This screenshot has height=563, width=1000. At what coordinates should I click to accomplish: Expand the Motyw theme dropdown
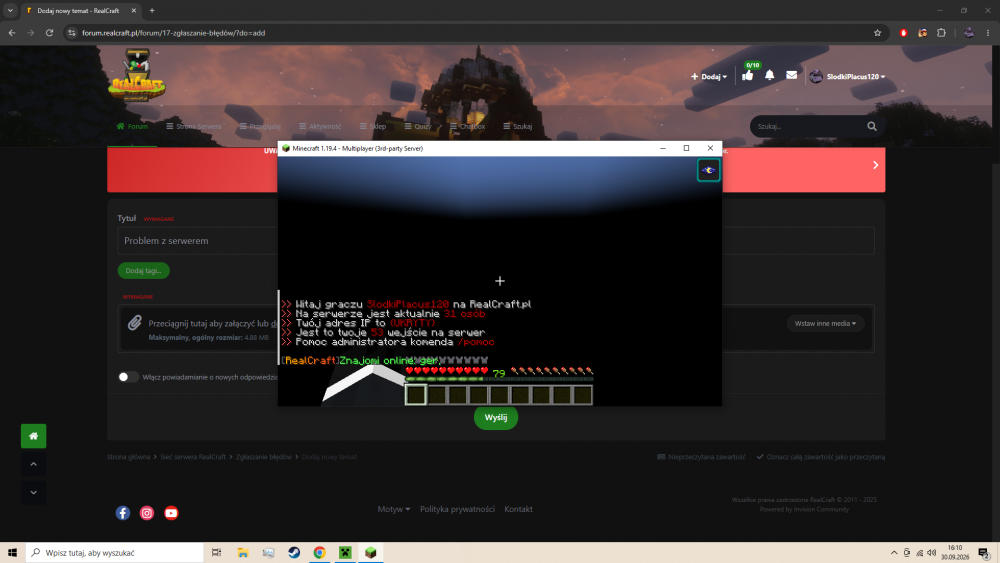[x=393, y=509]
